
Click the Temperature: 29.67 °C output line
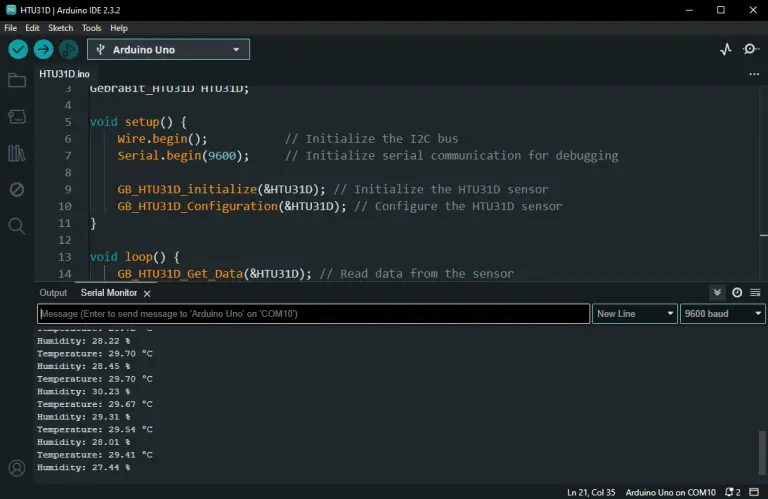pyautogui.click(x=95, y=404)
